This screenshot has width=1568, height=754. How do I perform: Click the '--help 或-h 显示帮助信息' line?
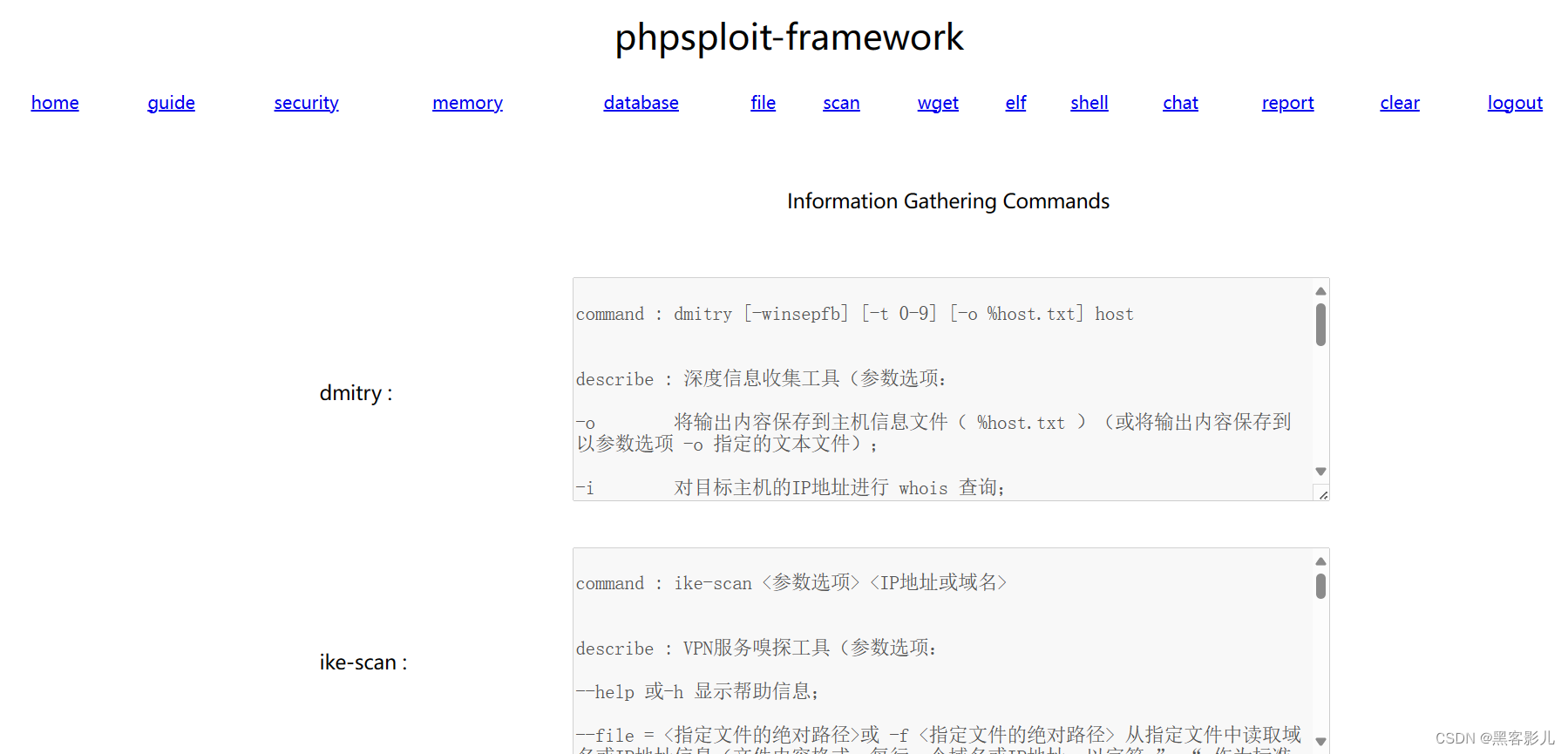click(x=697, y=691)
